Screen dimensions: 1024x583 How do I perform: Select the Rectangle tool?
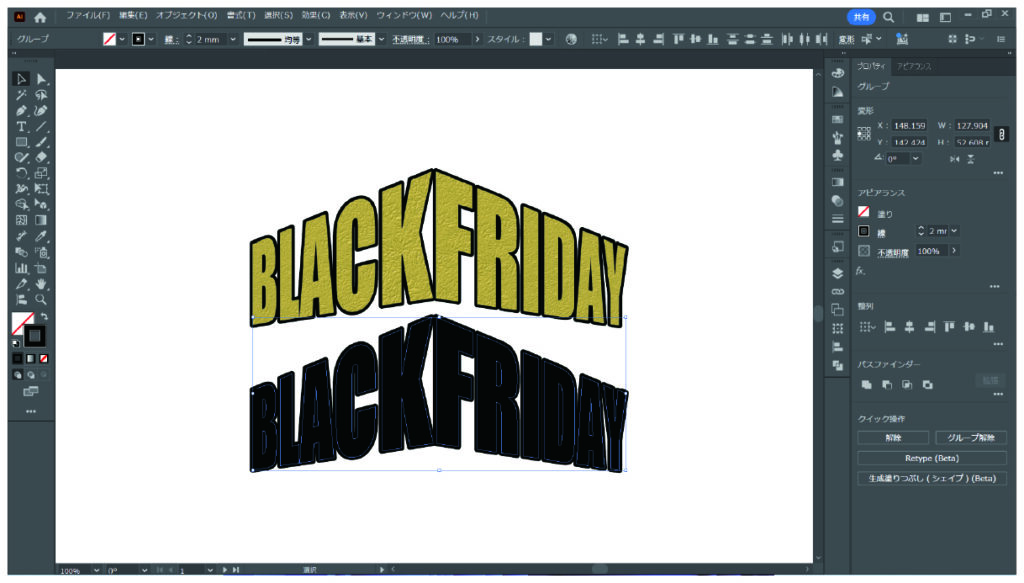pyautogui.click(x=21, y=142)
